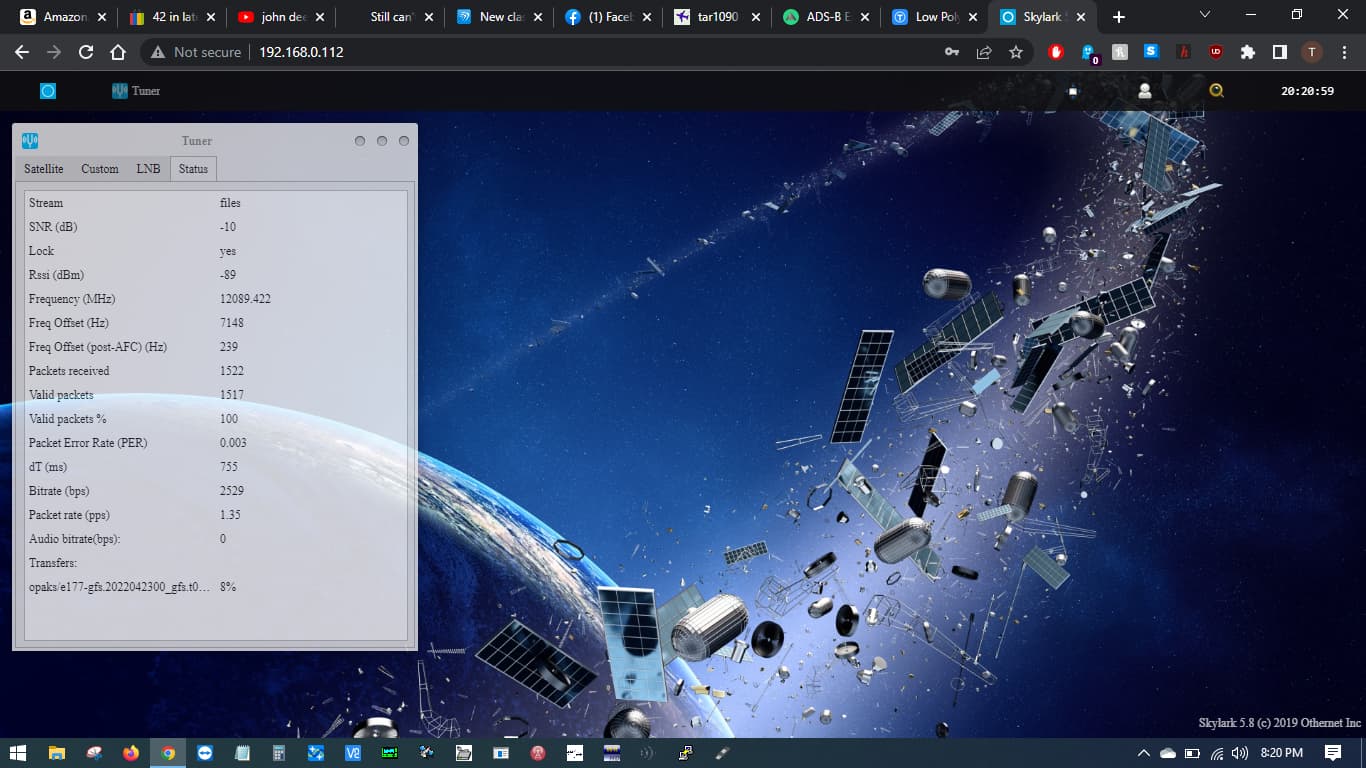Open the uBlock Origin shield extension
The height and width of the screenshot is (768, 1366).
coord(1216,52)
